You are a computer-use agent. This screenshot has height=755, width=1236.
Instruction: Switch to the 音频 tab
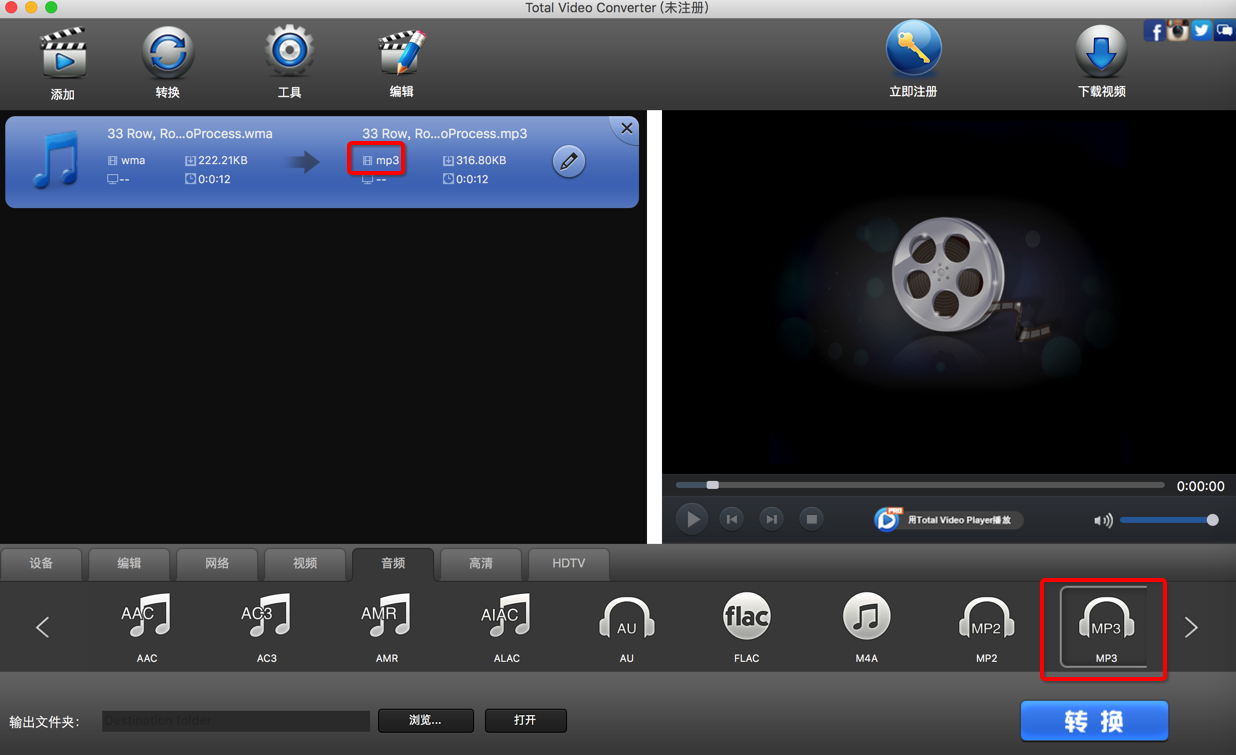[393, 563]
